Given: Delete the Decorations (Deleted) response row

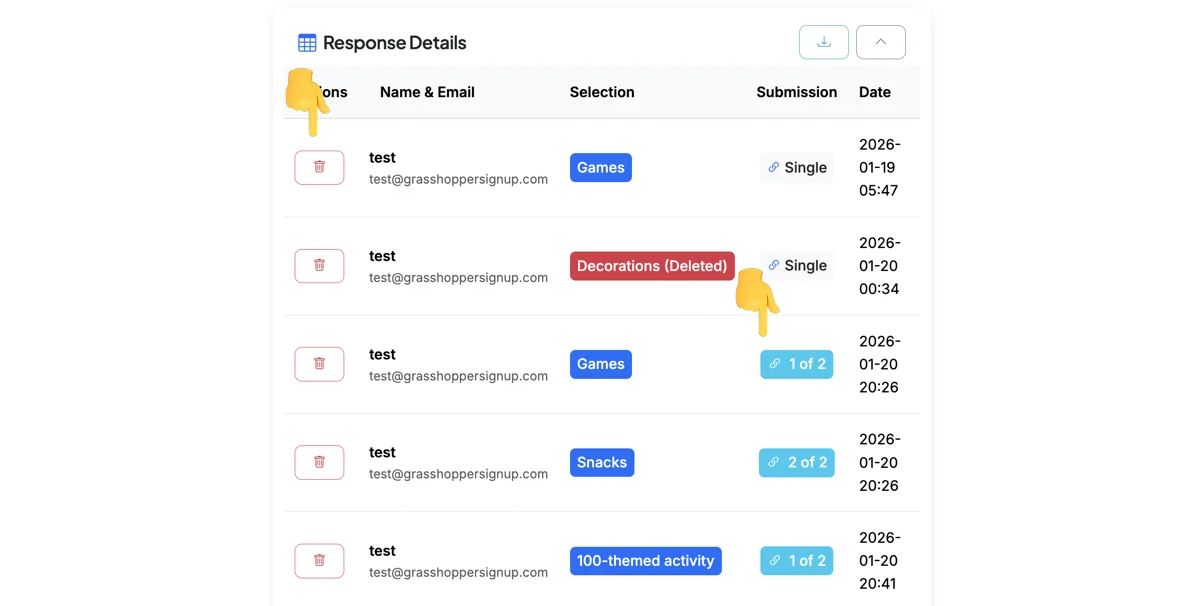Looking at the screenshot, I should (319, 266).
